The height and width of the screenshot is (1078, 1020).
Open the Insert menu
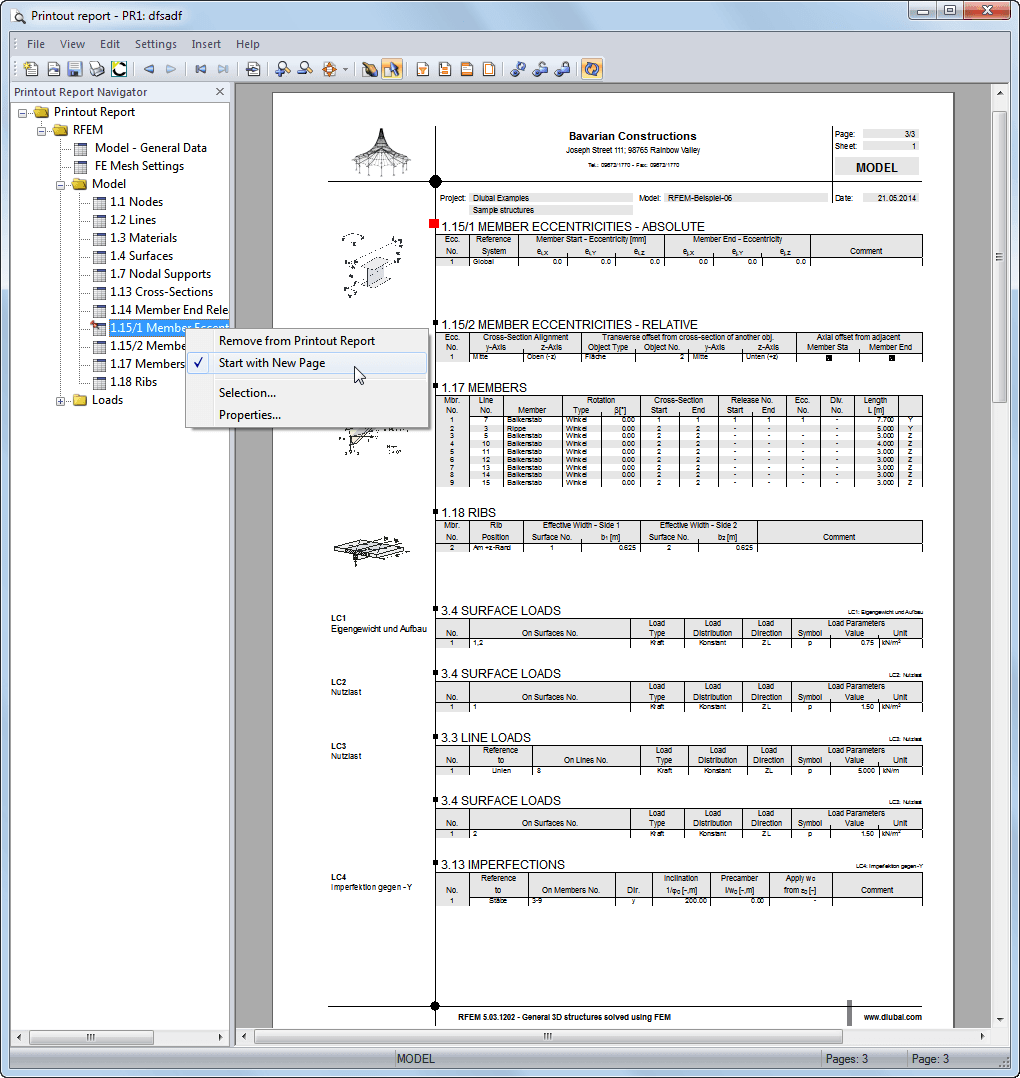[x=206, y=44]
